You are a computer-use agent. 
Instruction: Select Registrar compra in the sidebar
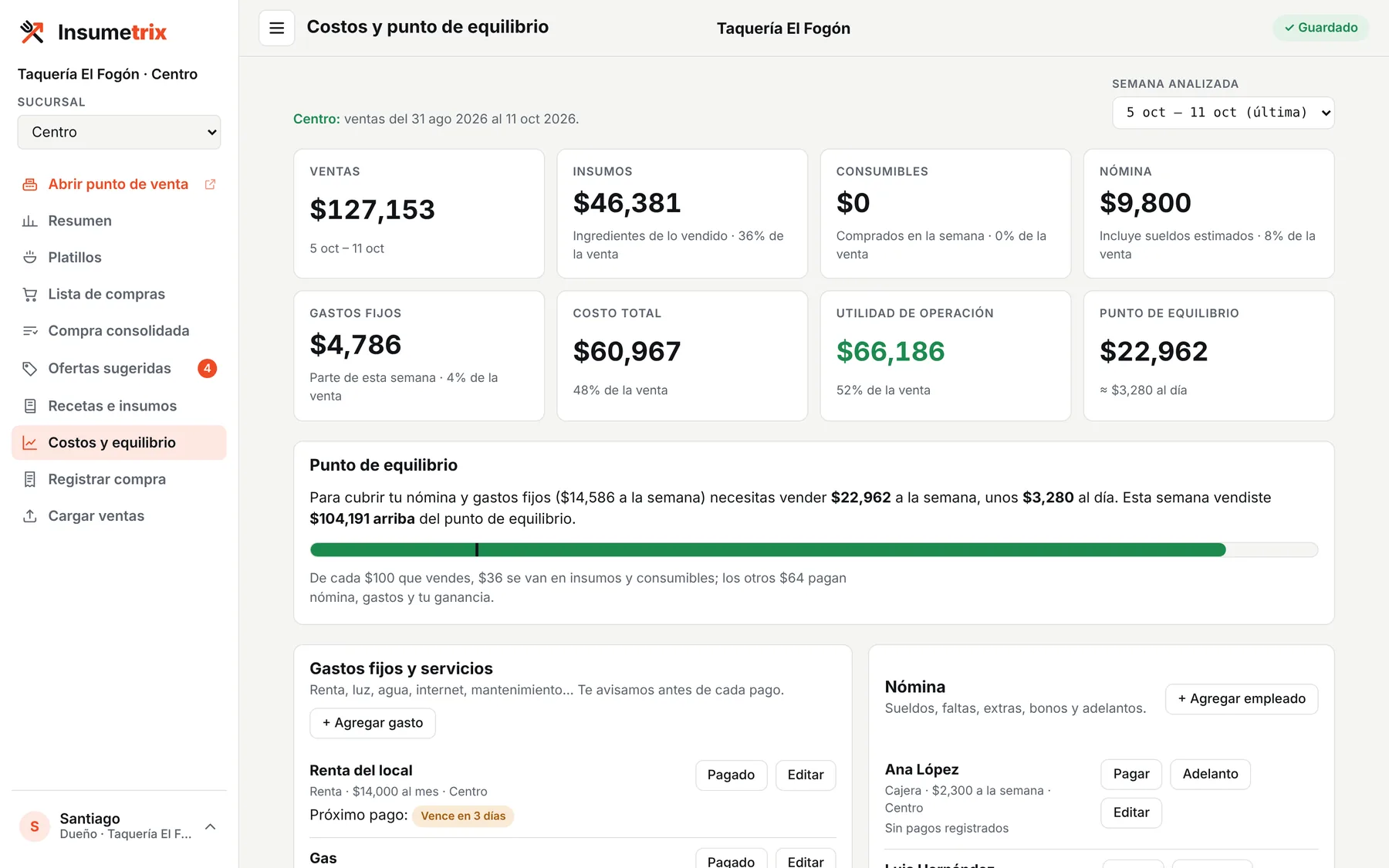click(x=119, y=480)
